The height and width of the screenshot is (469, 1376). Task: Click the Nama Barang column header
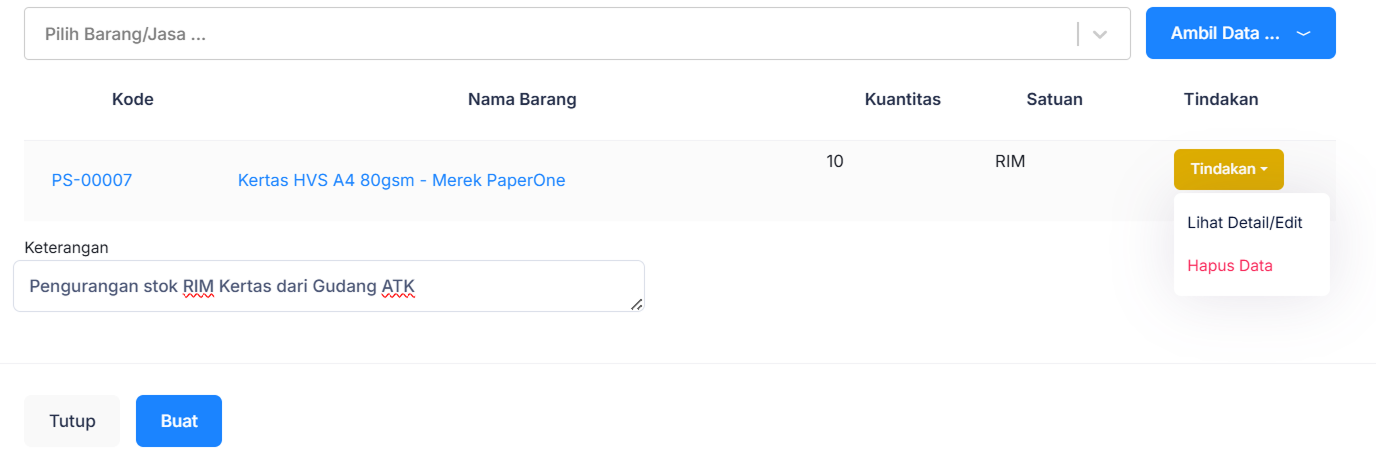pos(522,99)
